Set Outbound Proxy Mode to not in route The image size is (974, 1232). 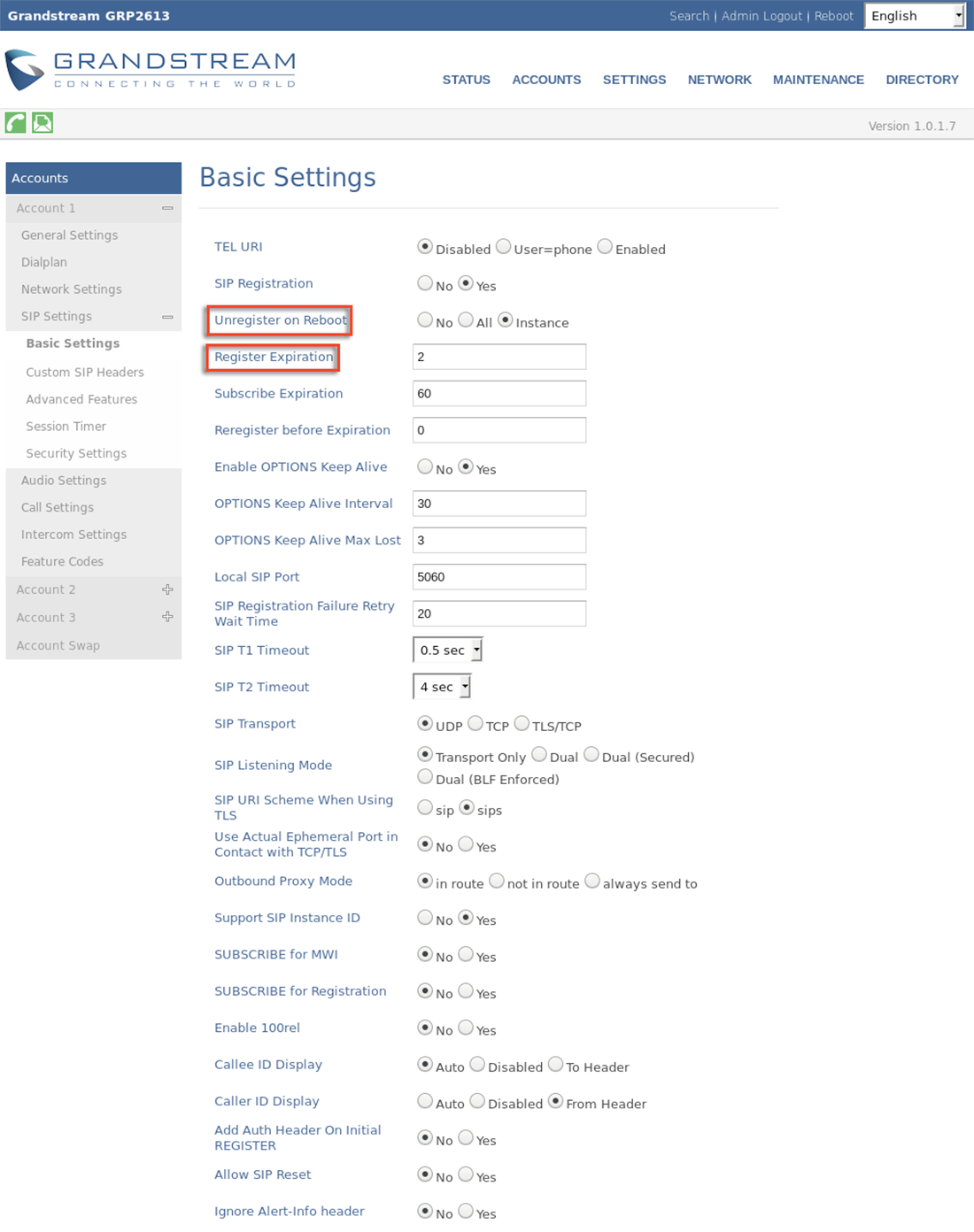click(497, 882)
